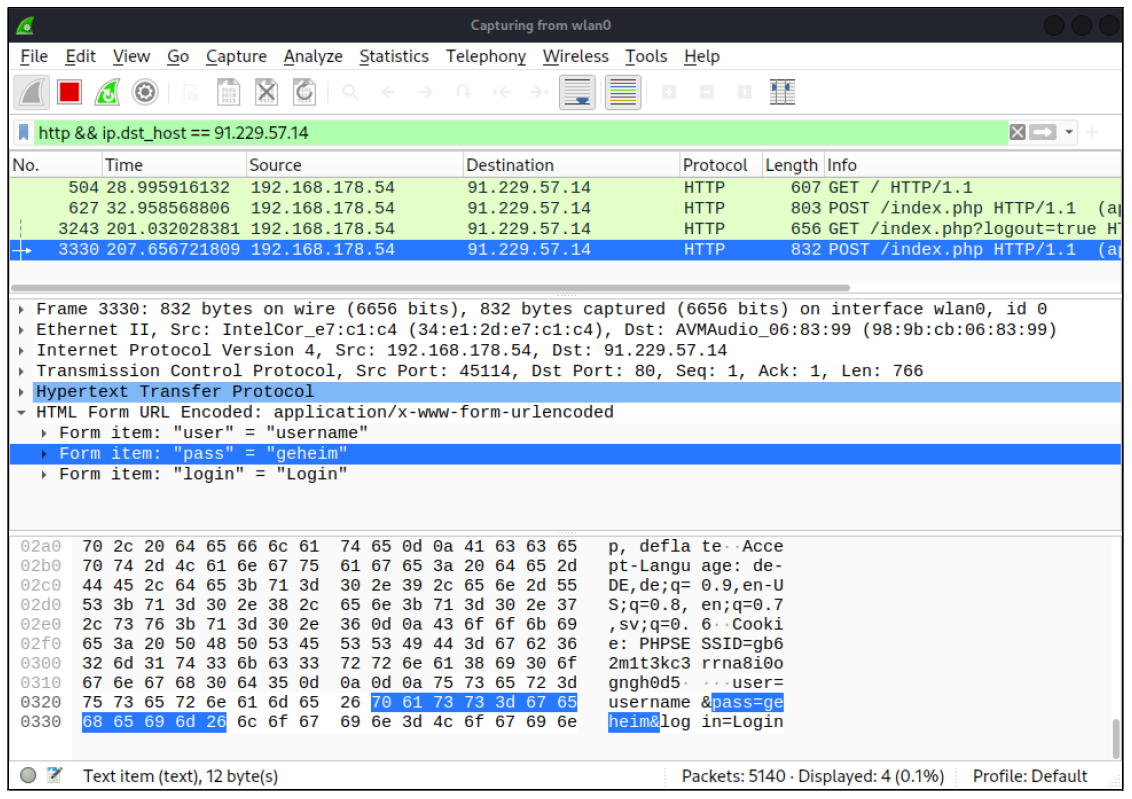Select packet 627 POST index.php

[300, 207]
